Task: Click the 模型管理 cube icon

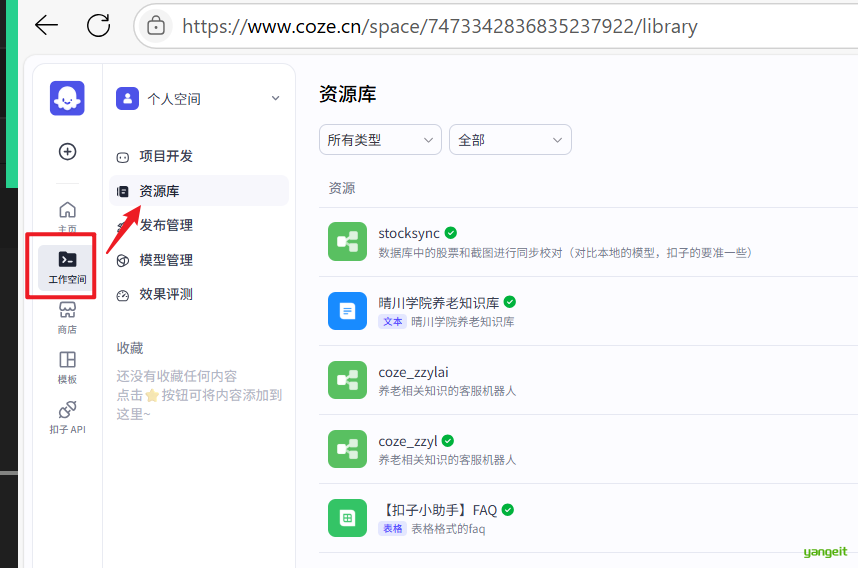Action: [123, 260]
